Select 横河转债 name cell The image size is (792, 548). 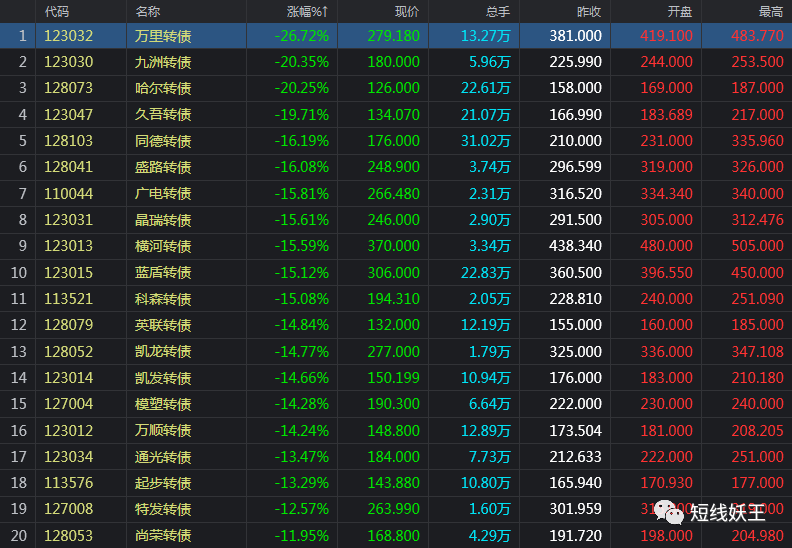click(x=163, y=246)
